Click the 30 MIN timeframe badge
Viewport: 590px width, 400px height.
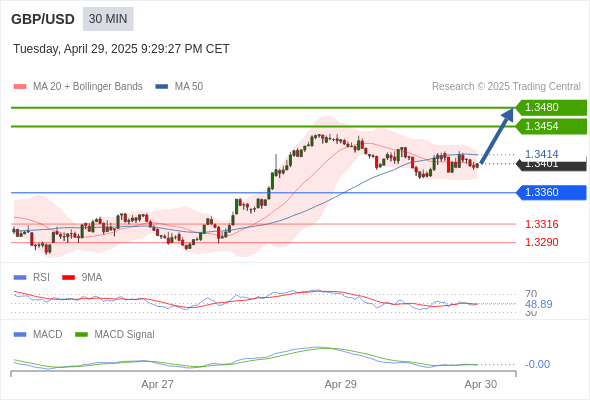(108, 19)
